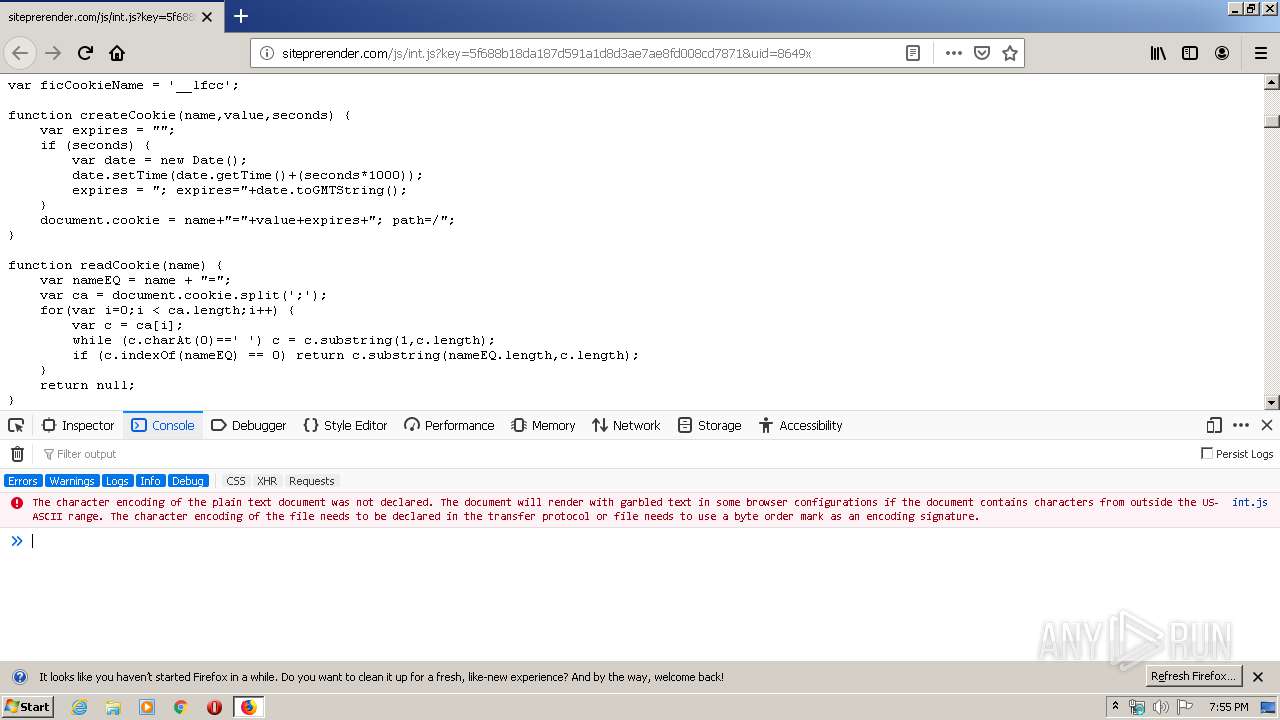This screenshot has width=1280, height=720.
Task: Click the 7:55 PM clock
Action: click(x=1229, y=707)
